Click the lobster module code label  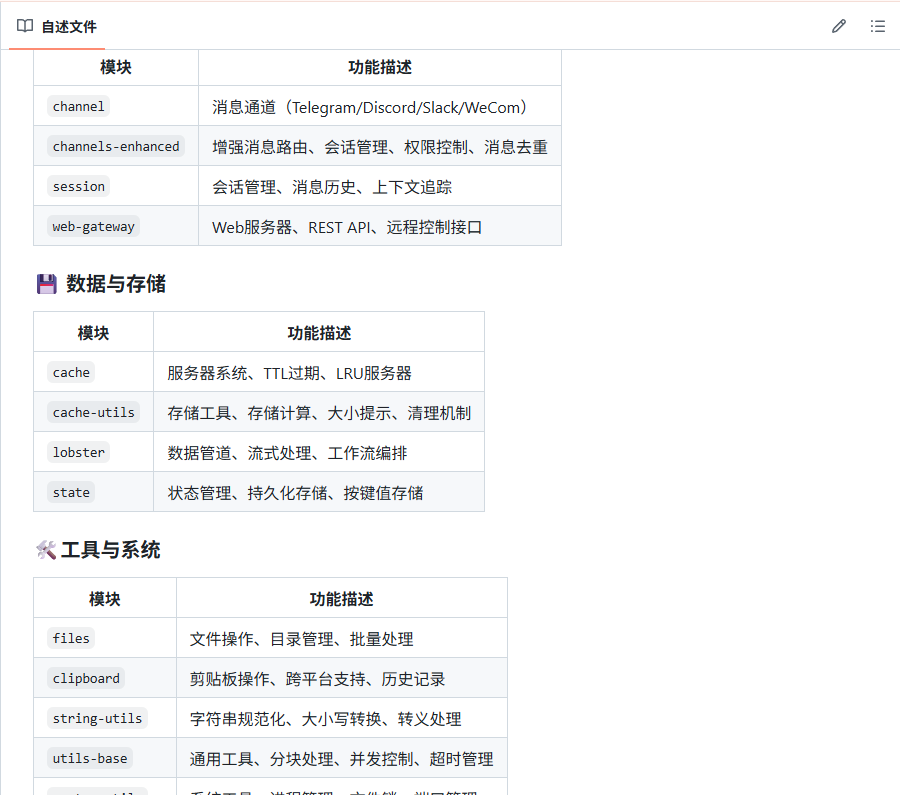tap(78, 452)
